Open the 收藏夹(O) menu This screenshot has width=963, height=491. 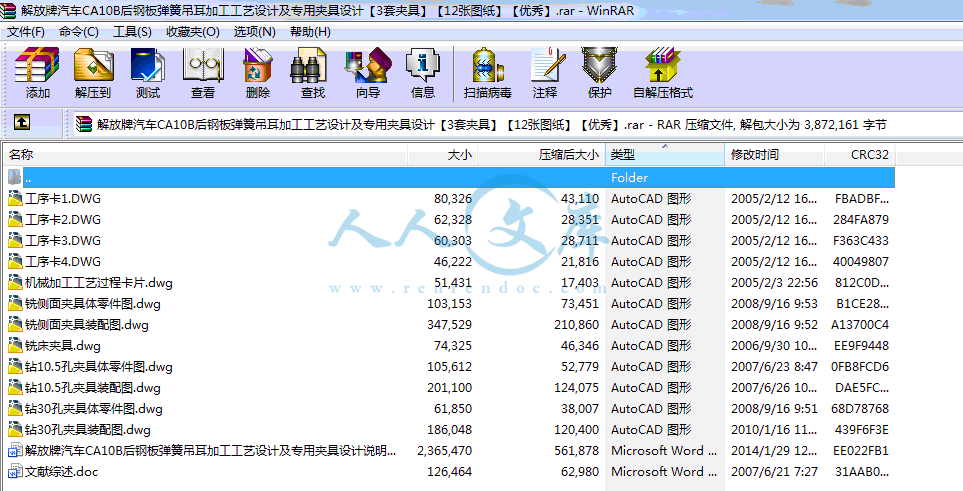(x=192, y=32)
